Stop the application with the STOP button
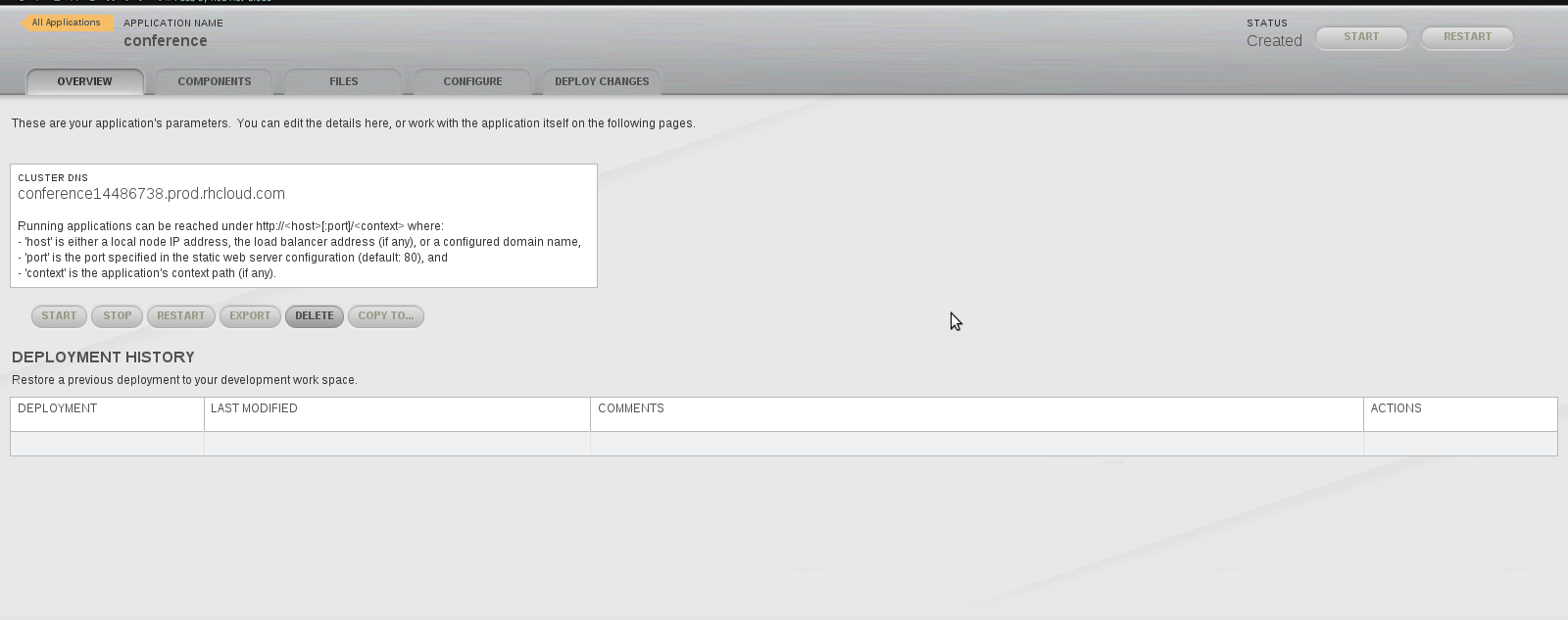Screen dimensions: 1568x620 117,316
